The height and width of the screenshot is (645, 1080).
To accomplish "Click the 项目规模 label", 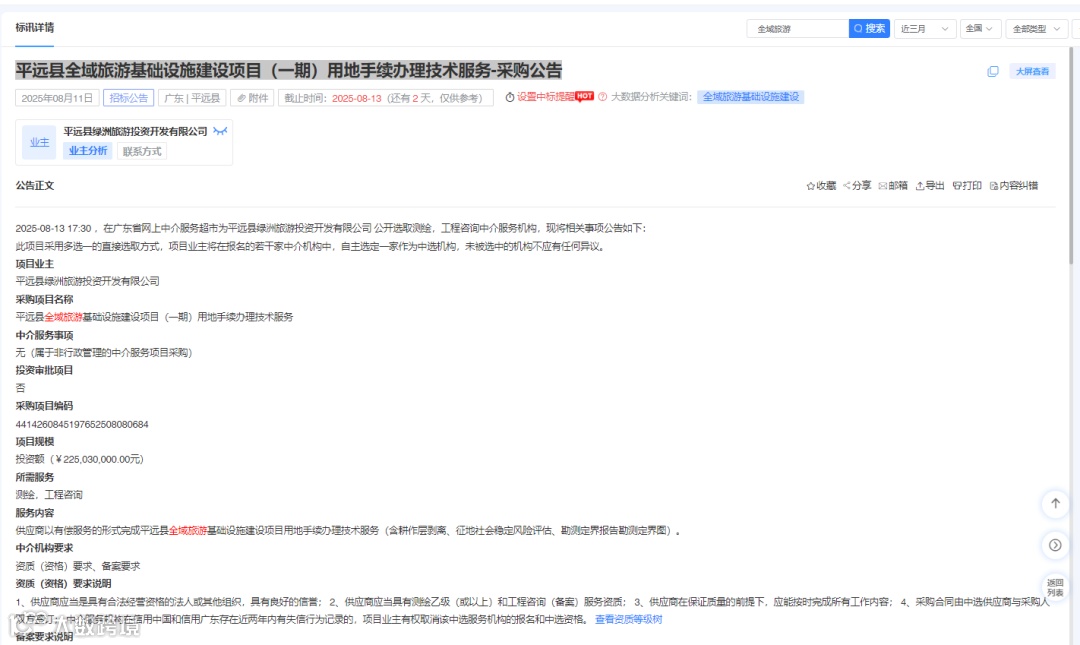I will 34,442.
